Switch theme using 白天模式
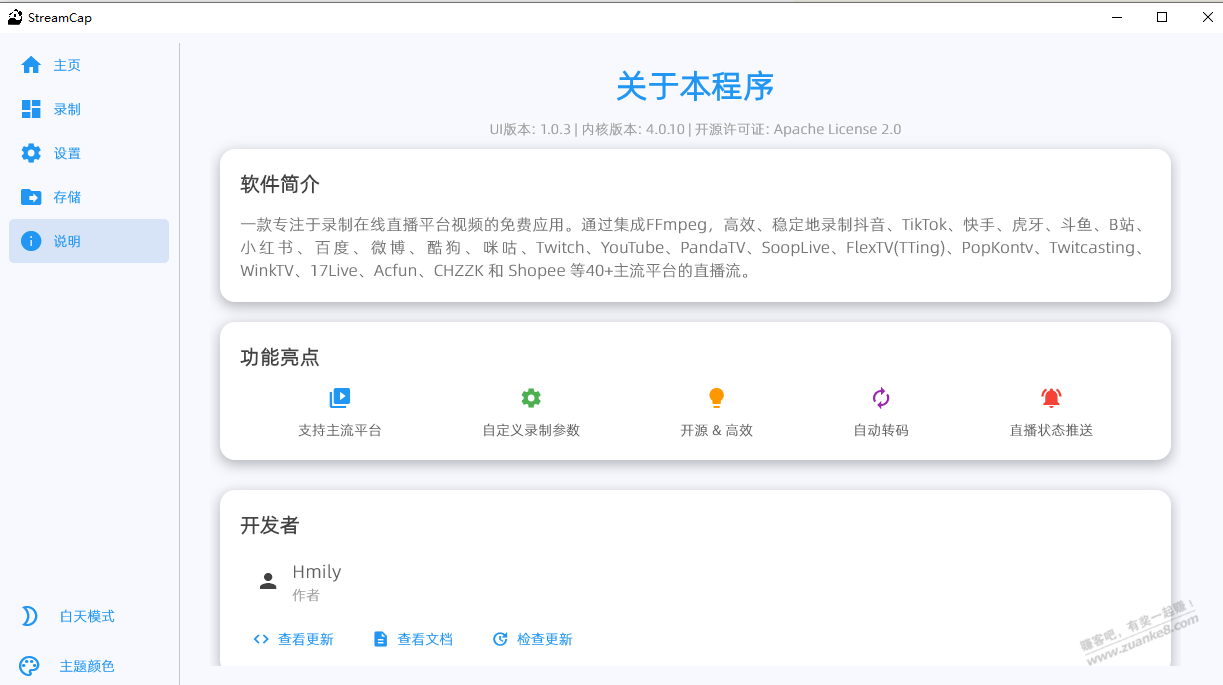The image size is (1223, 685). 87,616
